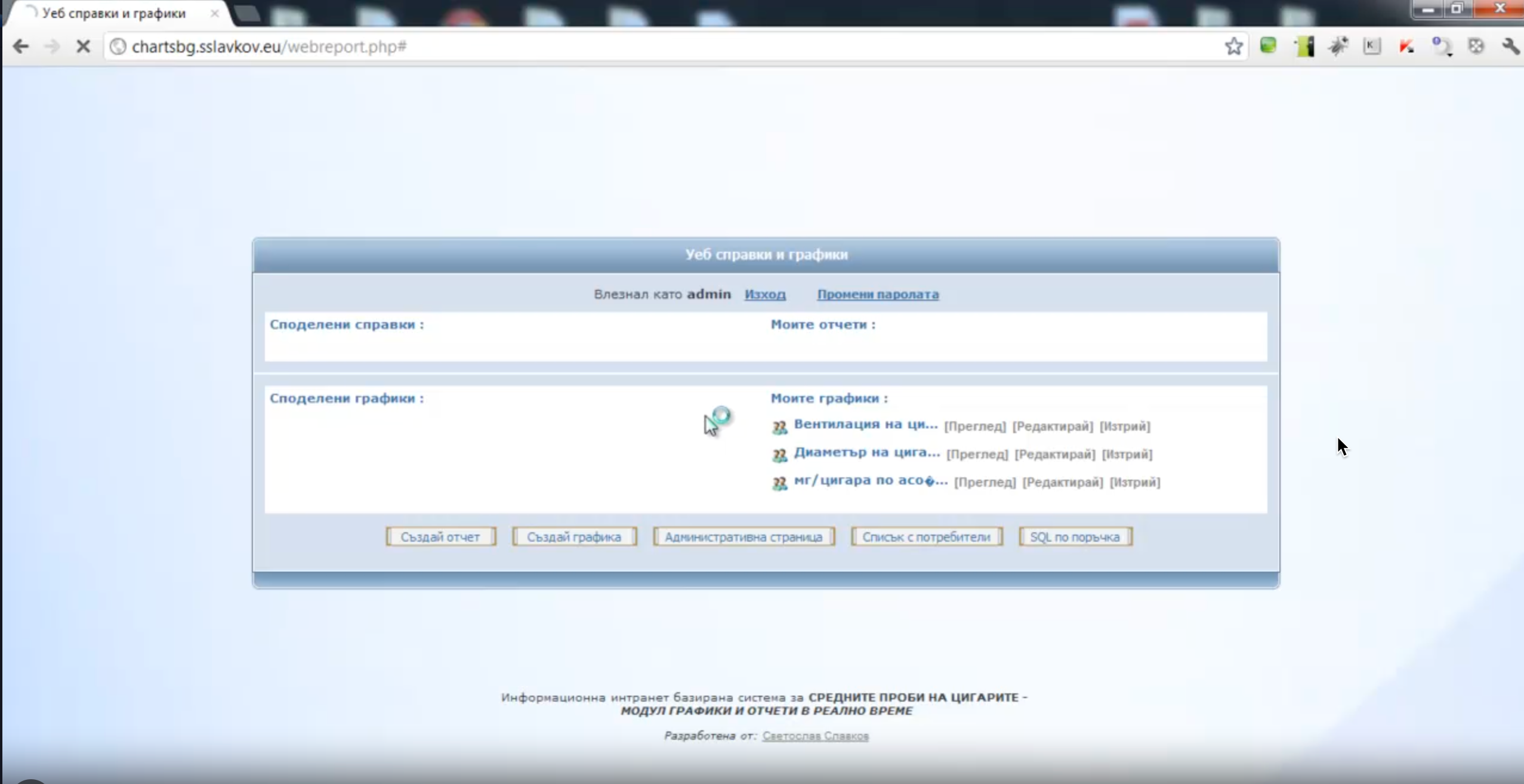Open the bug extension icon
The image size is (1524, 784).
coord(1338,46)
